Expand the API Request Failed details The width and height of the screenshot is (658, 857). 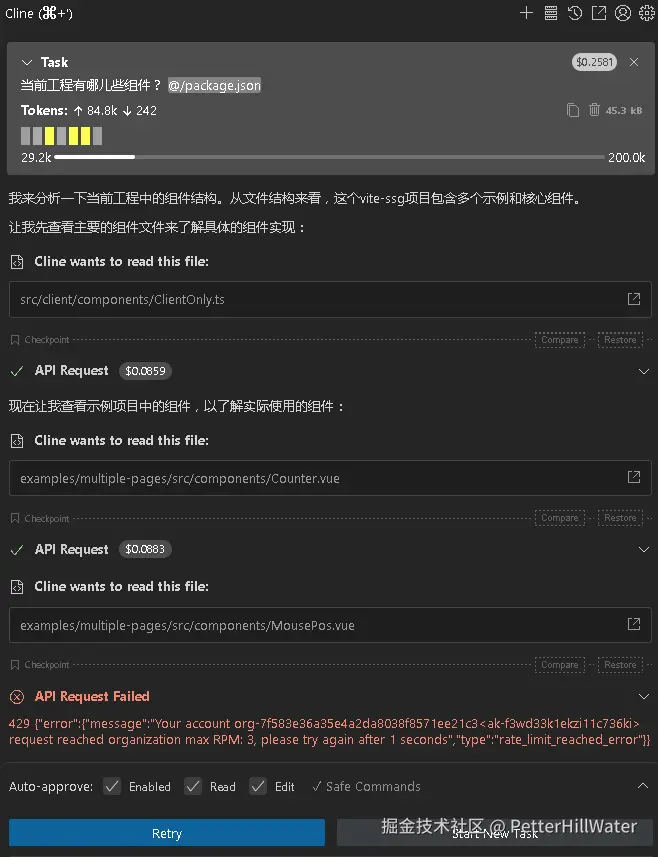(x=644, y=696)
